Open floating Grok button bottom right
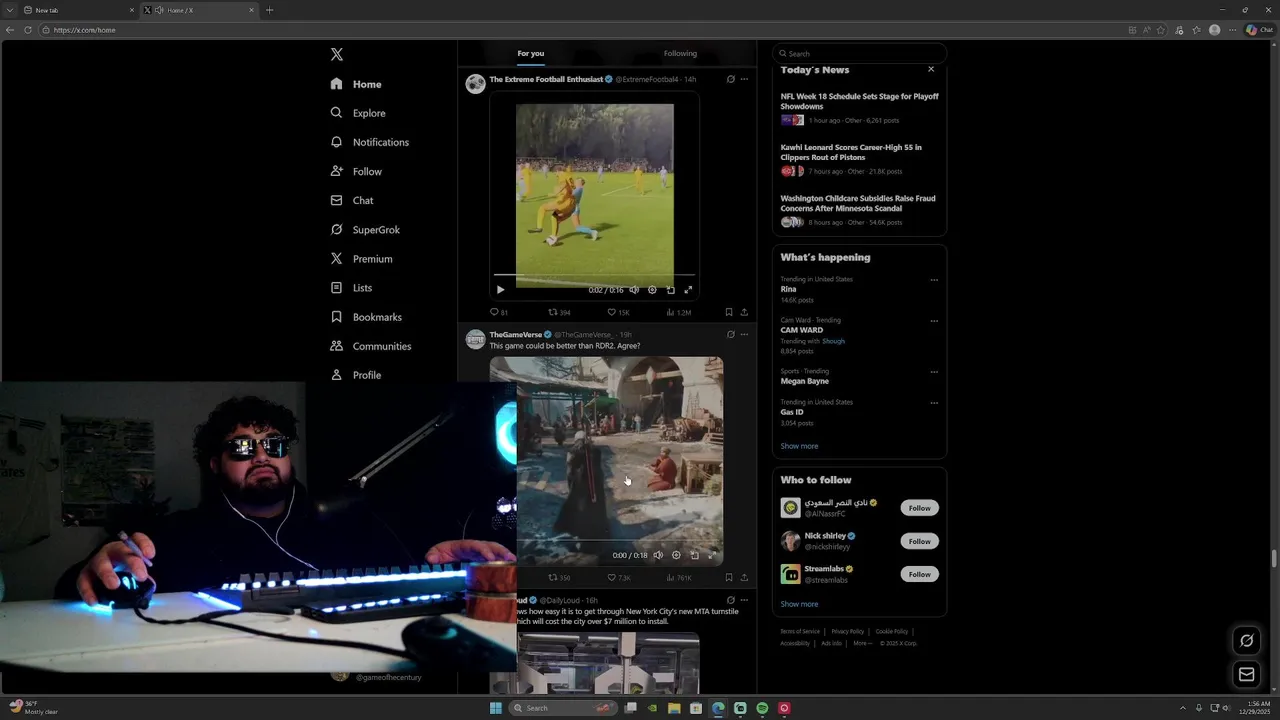 pyautogui.click(x=1246, y=641)
